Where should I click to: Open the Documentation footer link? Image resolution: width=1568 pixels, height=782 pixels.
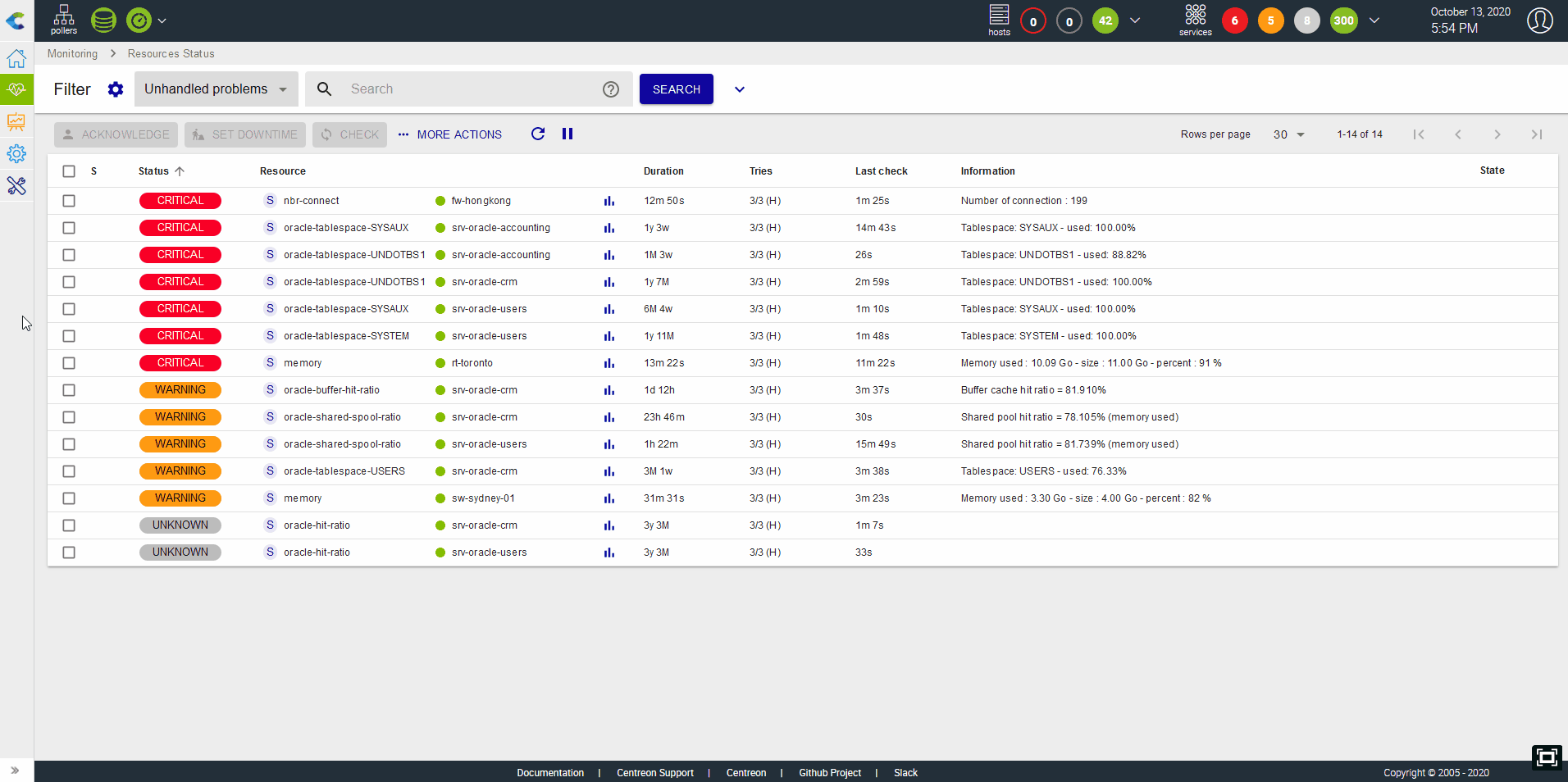pos(550,773)
